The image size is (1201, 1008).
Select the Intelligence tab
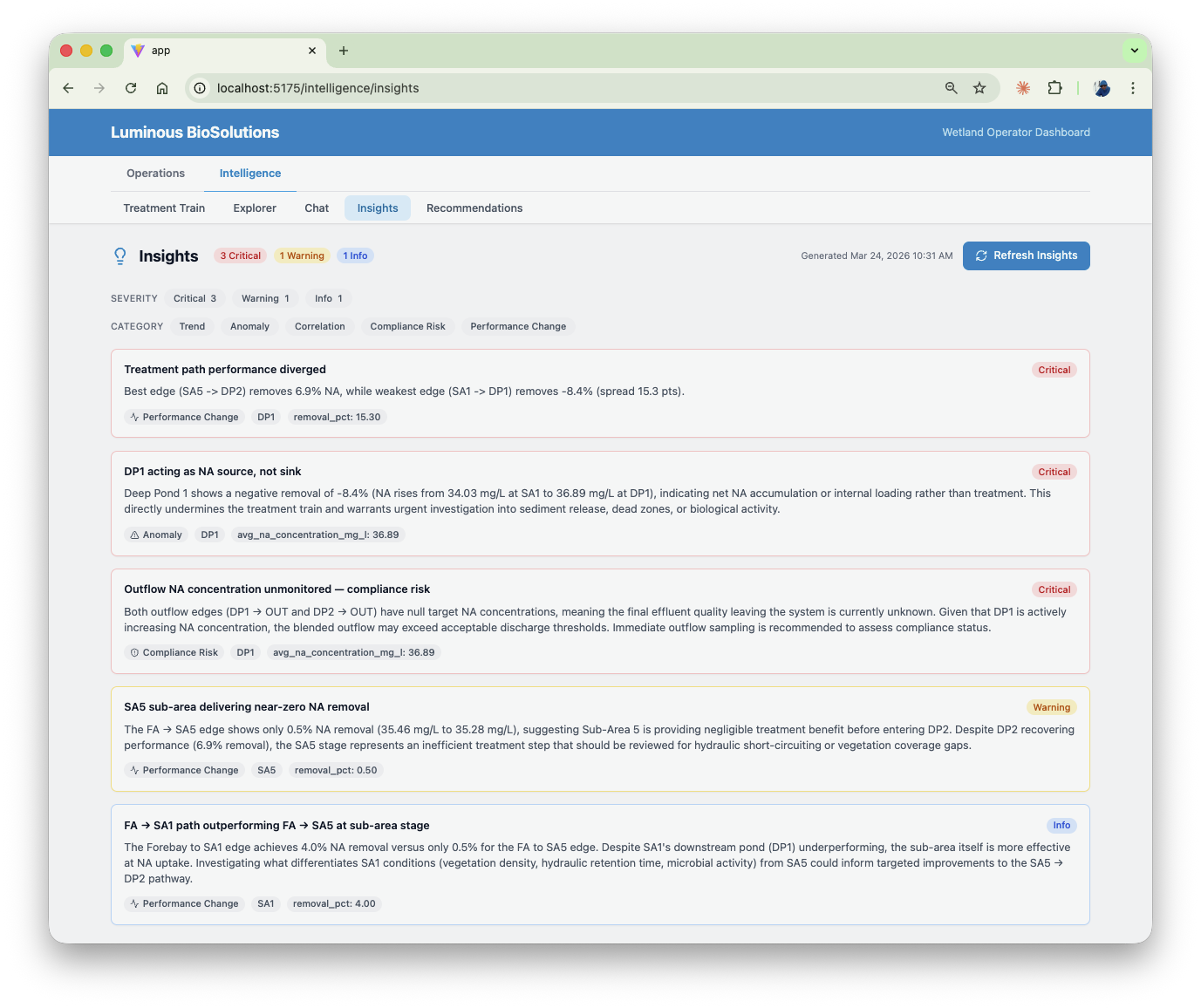click(250, 174)
